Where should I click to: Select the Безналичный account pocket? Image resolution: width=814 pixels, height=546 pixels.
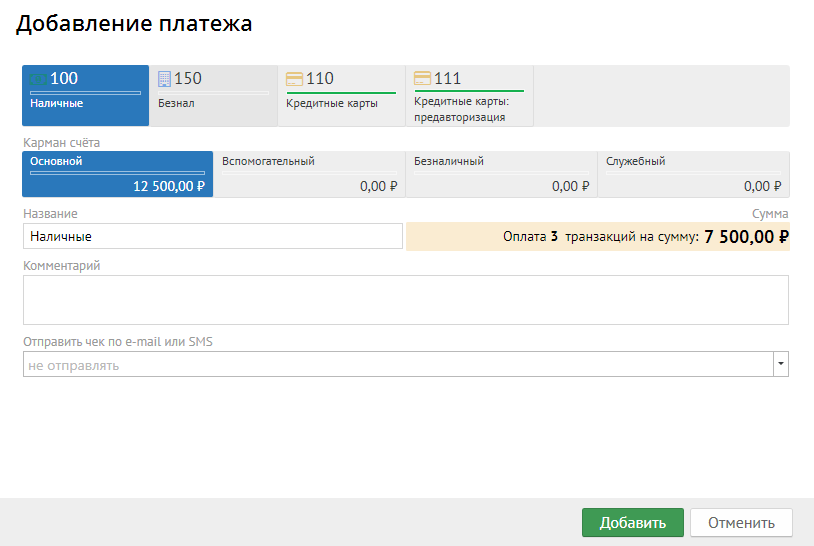[x=501, y=174]
